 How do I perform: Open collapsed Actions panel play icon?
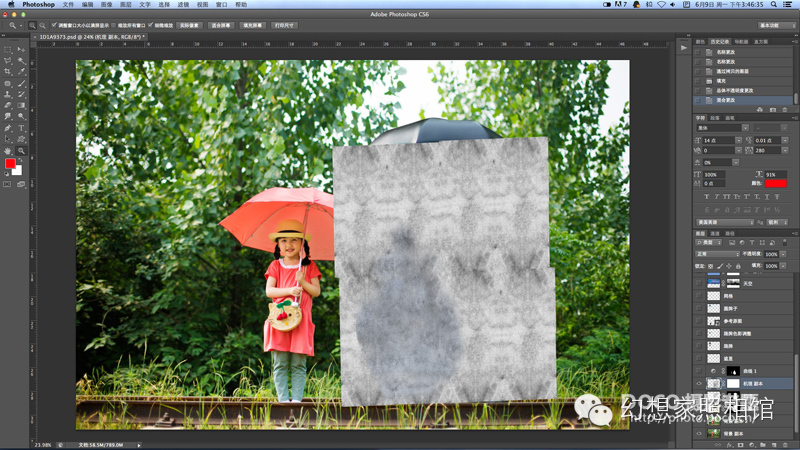[x=684, y=47]
